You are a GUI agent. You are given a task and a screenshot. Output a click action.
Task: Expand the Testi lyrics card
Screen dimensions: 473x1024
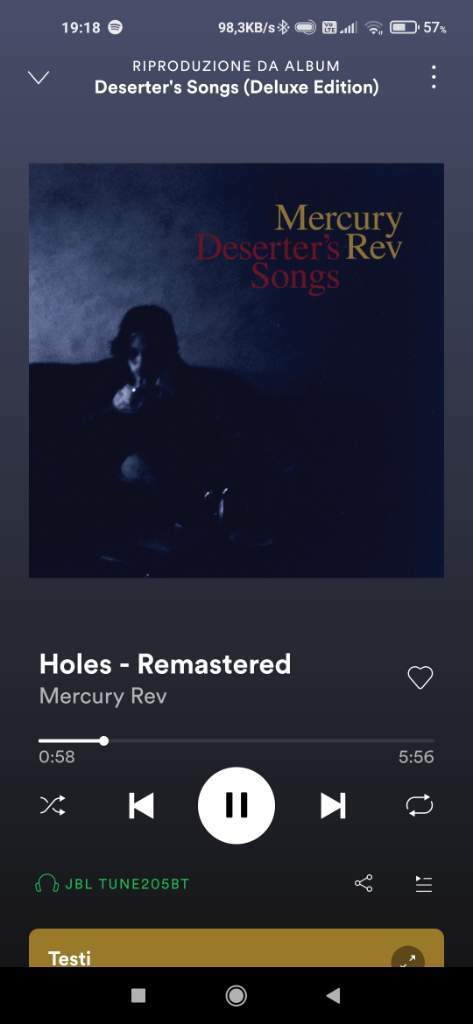pos(408,960)
